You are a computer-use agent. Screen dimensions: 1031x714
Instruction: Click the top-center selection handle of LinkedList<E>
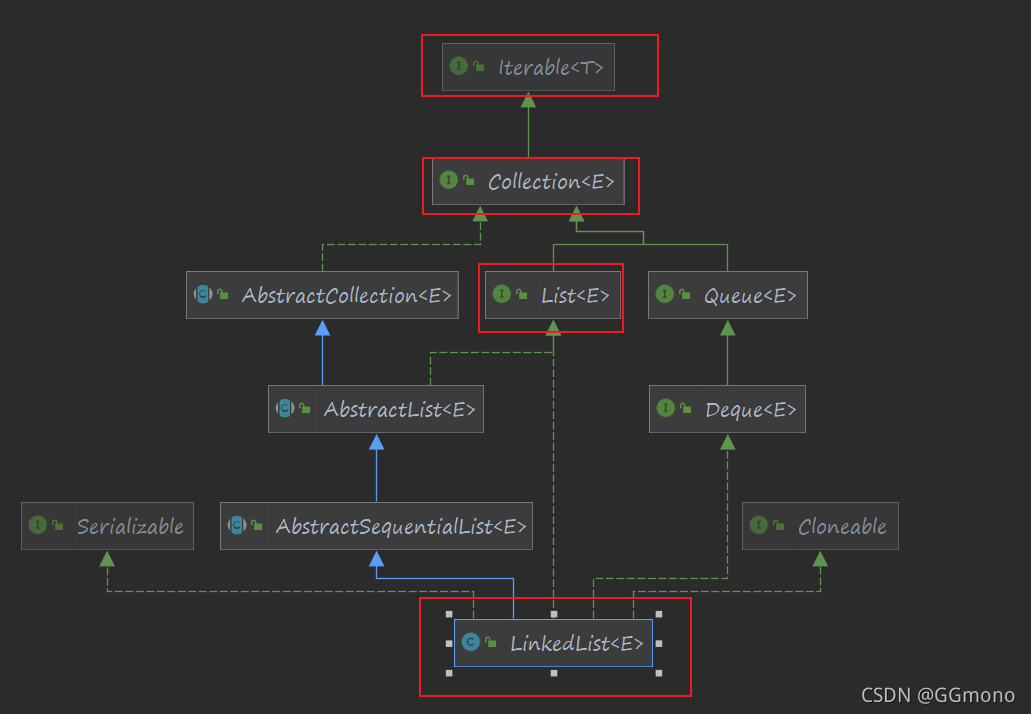[x=553, y=615]
